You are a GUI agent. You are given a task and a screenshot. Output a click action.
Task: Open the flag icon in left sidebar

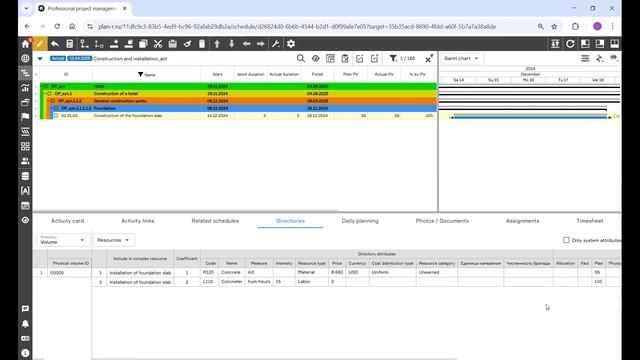click(x=25, y=117)
